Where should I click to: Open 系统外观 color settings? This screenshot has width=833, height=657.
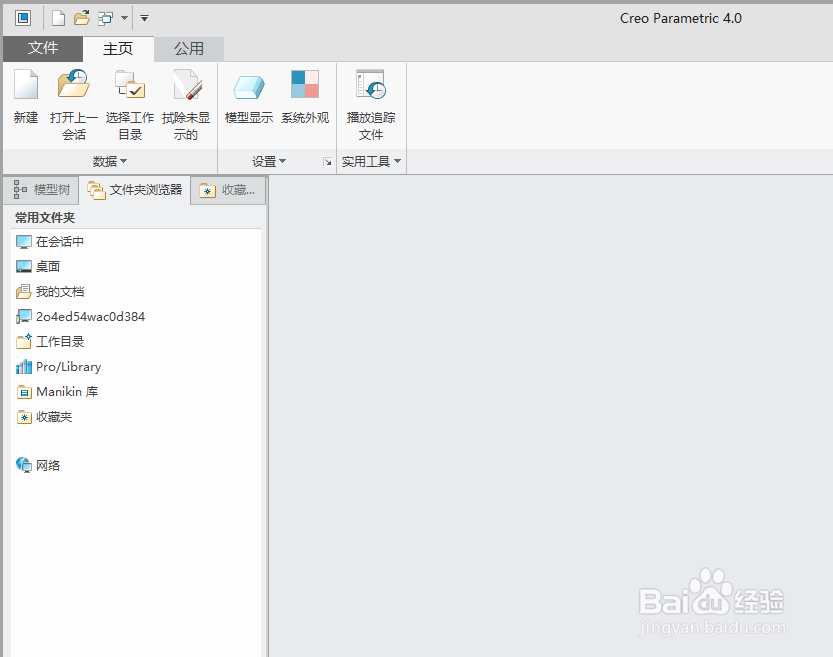click(305, 97)
